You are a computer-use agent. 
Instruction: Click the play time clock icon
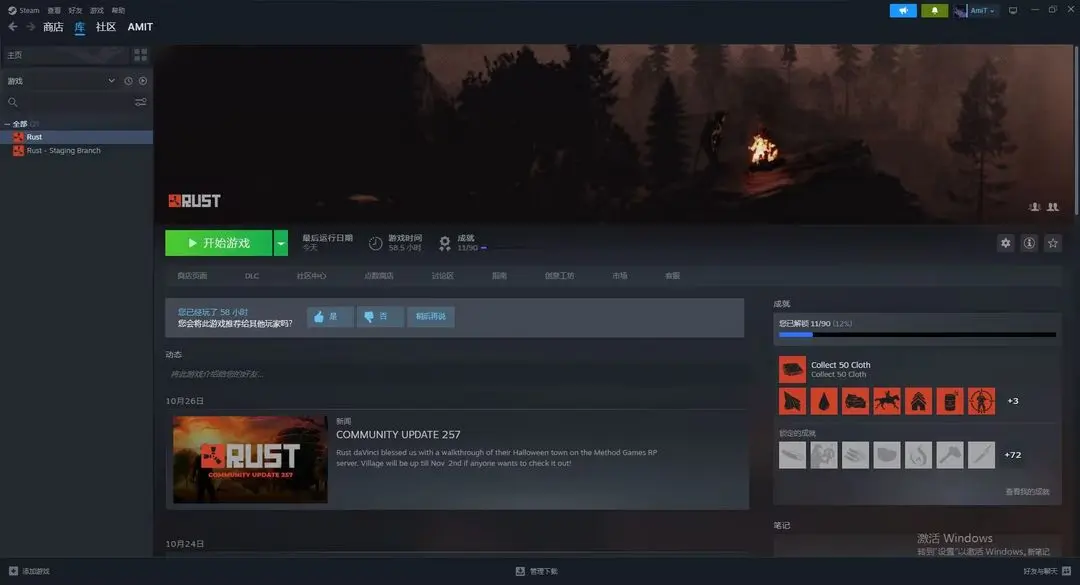click(375, 243)
